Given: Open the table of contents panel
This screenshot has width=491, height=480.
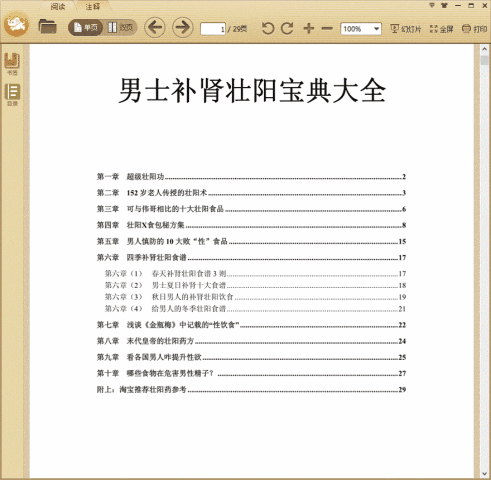Looking at the screenshot, I should tap(12, 95).
